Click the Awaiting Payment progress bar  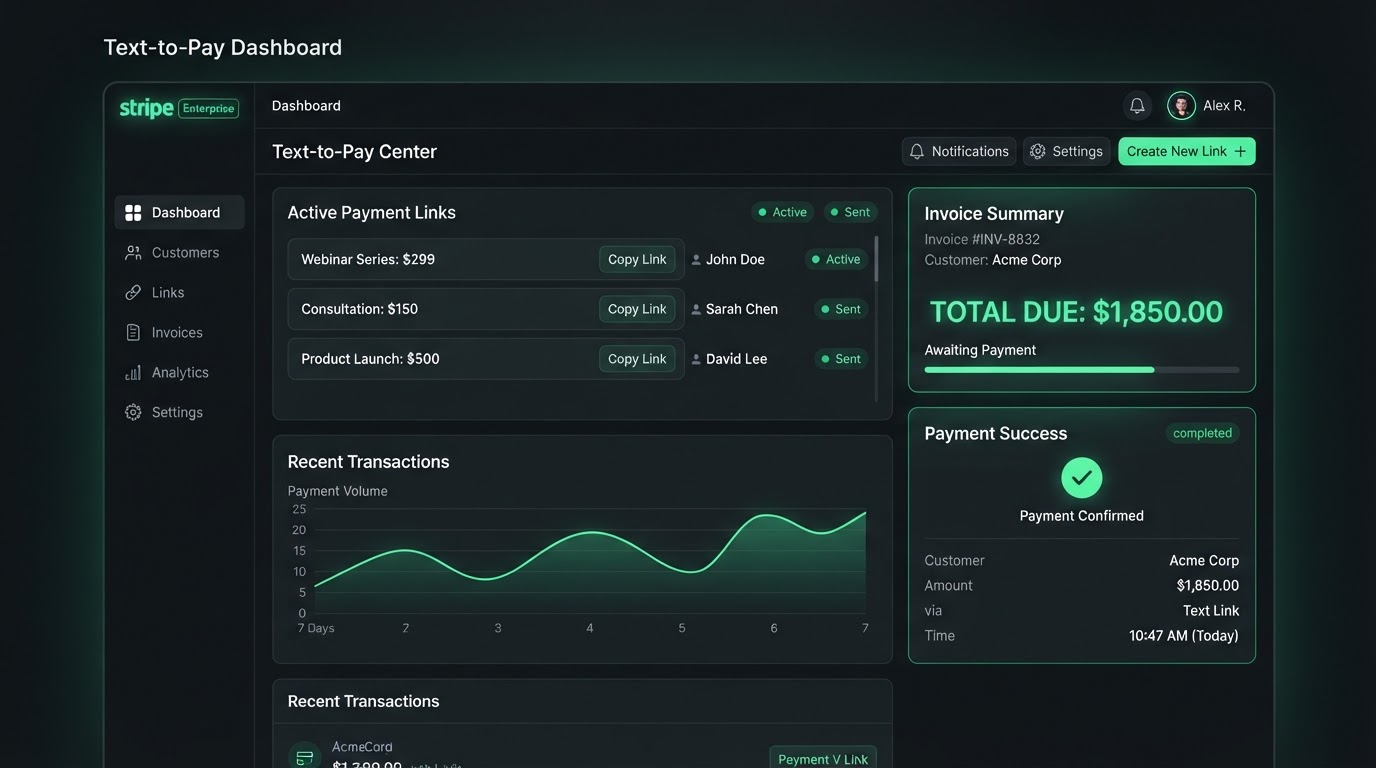pyautogui.click(x=1081, y=370)
